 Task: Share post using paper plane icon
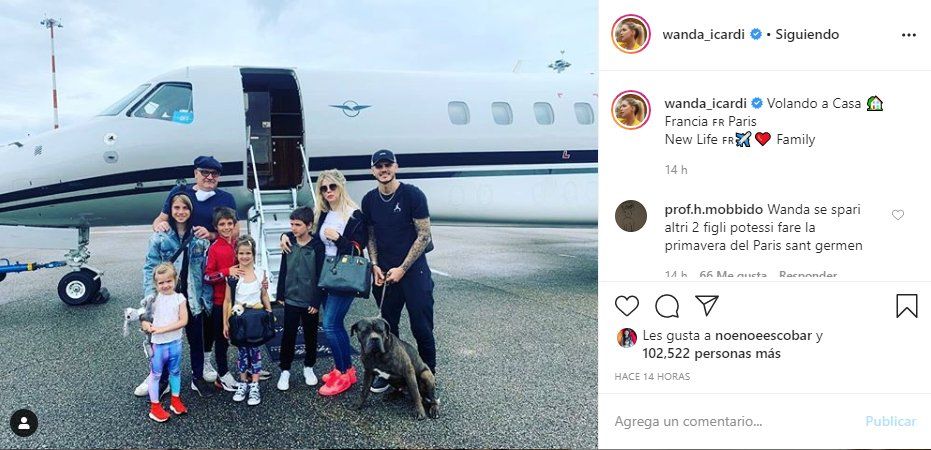point(707,305)
